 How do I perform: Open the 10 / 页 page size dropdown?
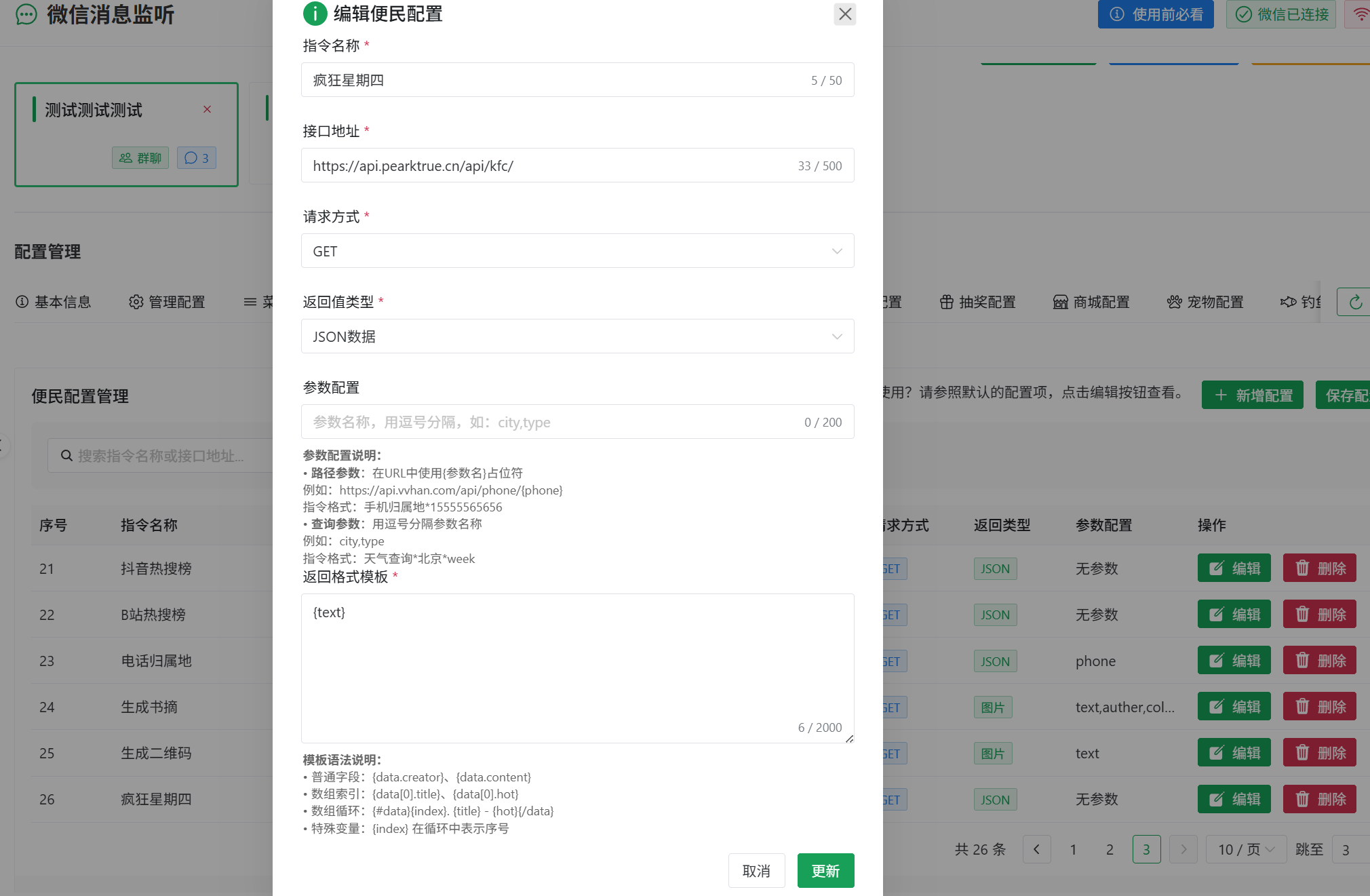1246,849
